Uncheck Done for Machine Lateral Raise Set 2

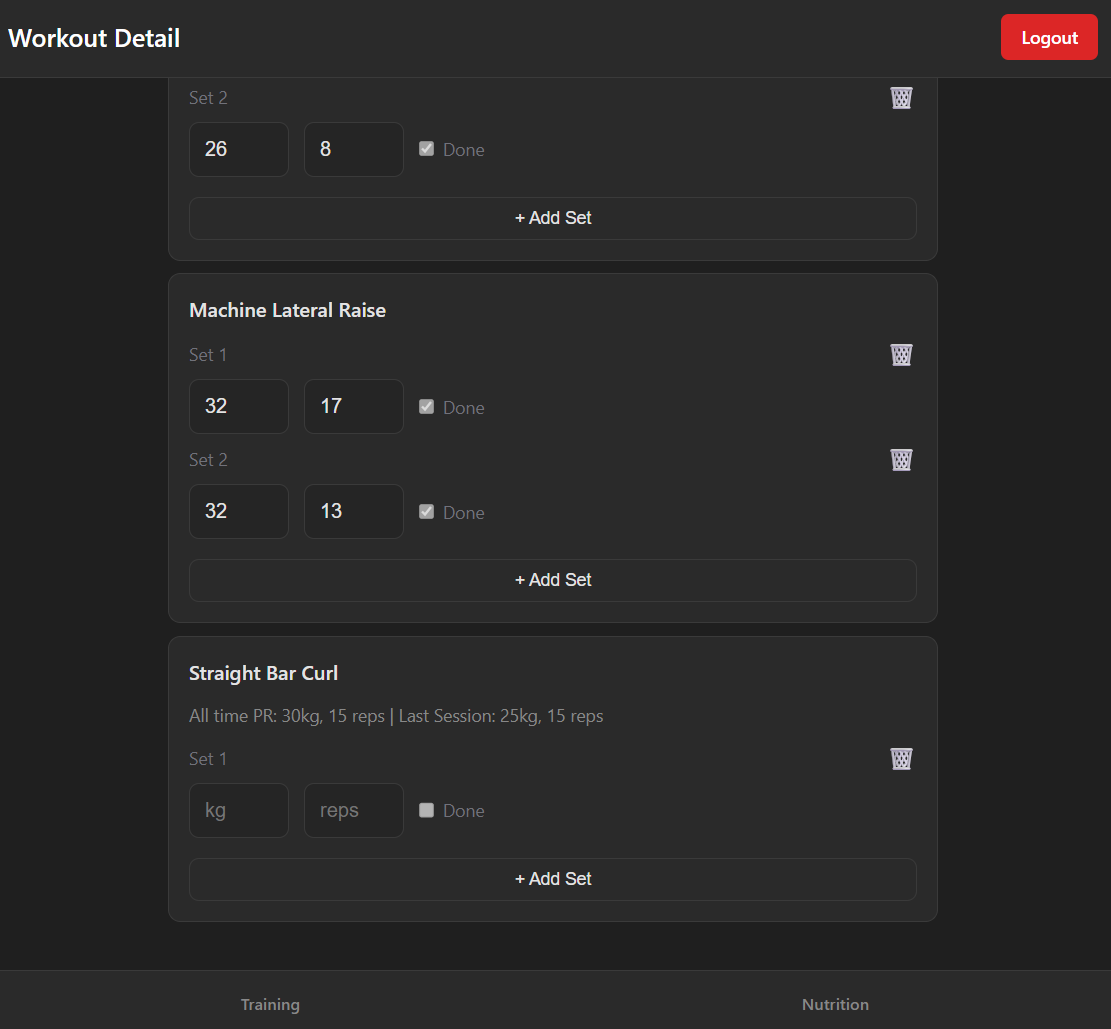426,511
